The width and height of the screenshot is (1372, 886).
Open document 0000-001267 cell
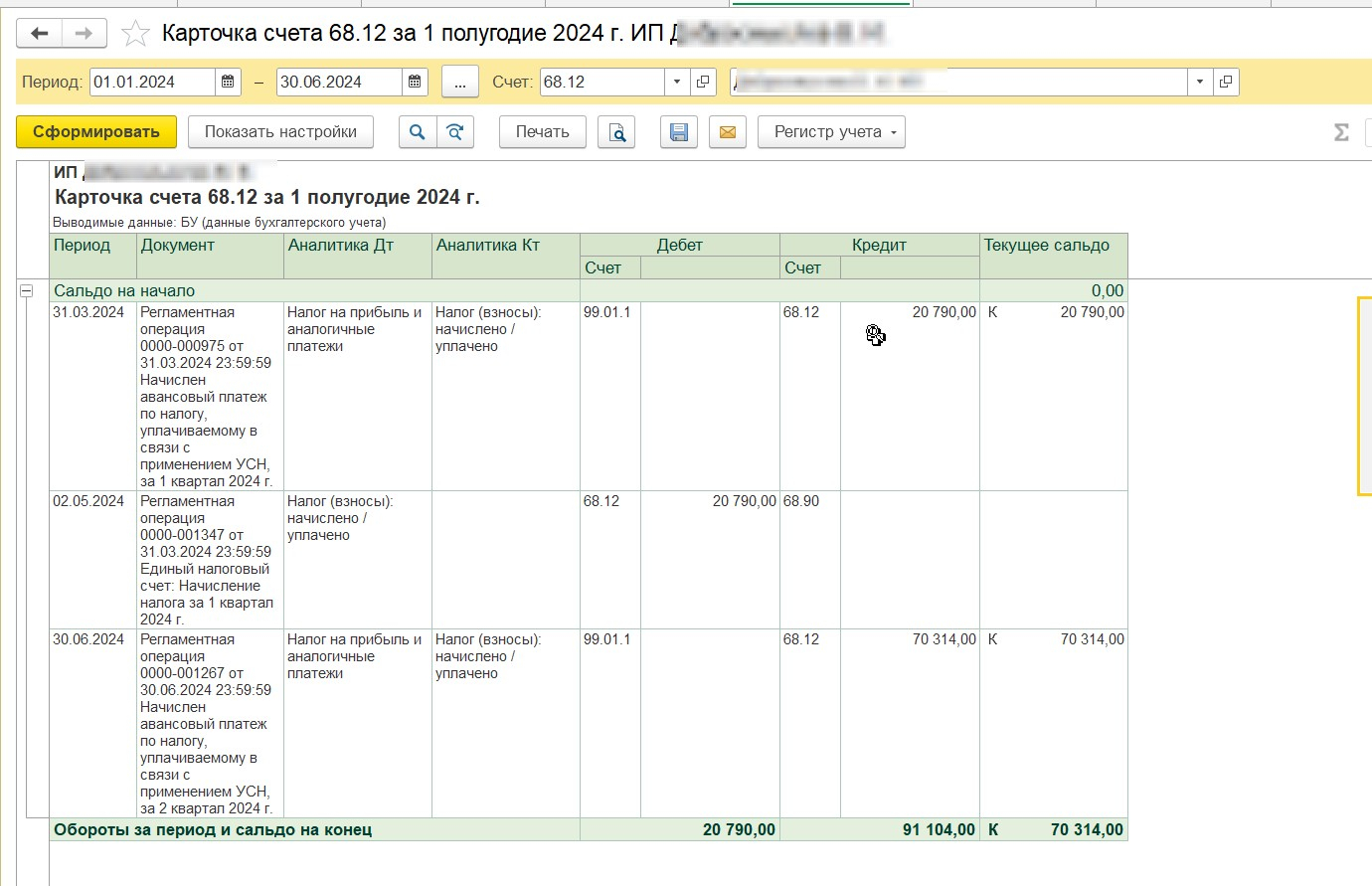(211, 724)
